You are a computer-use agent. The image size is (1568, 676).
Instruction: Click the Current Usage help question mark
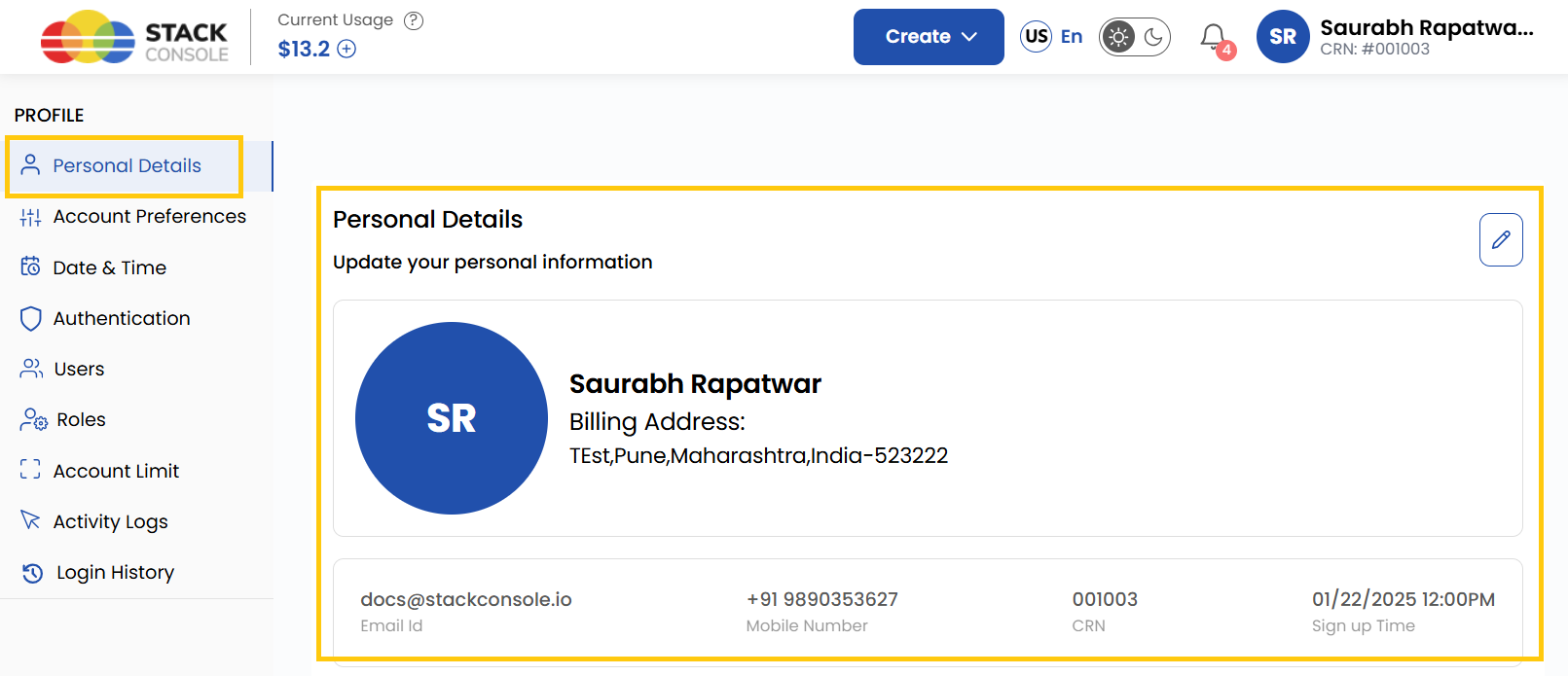pyautogui.click(x=413, y=19)
